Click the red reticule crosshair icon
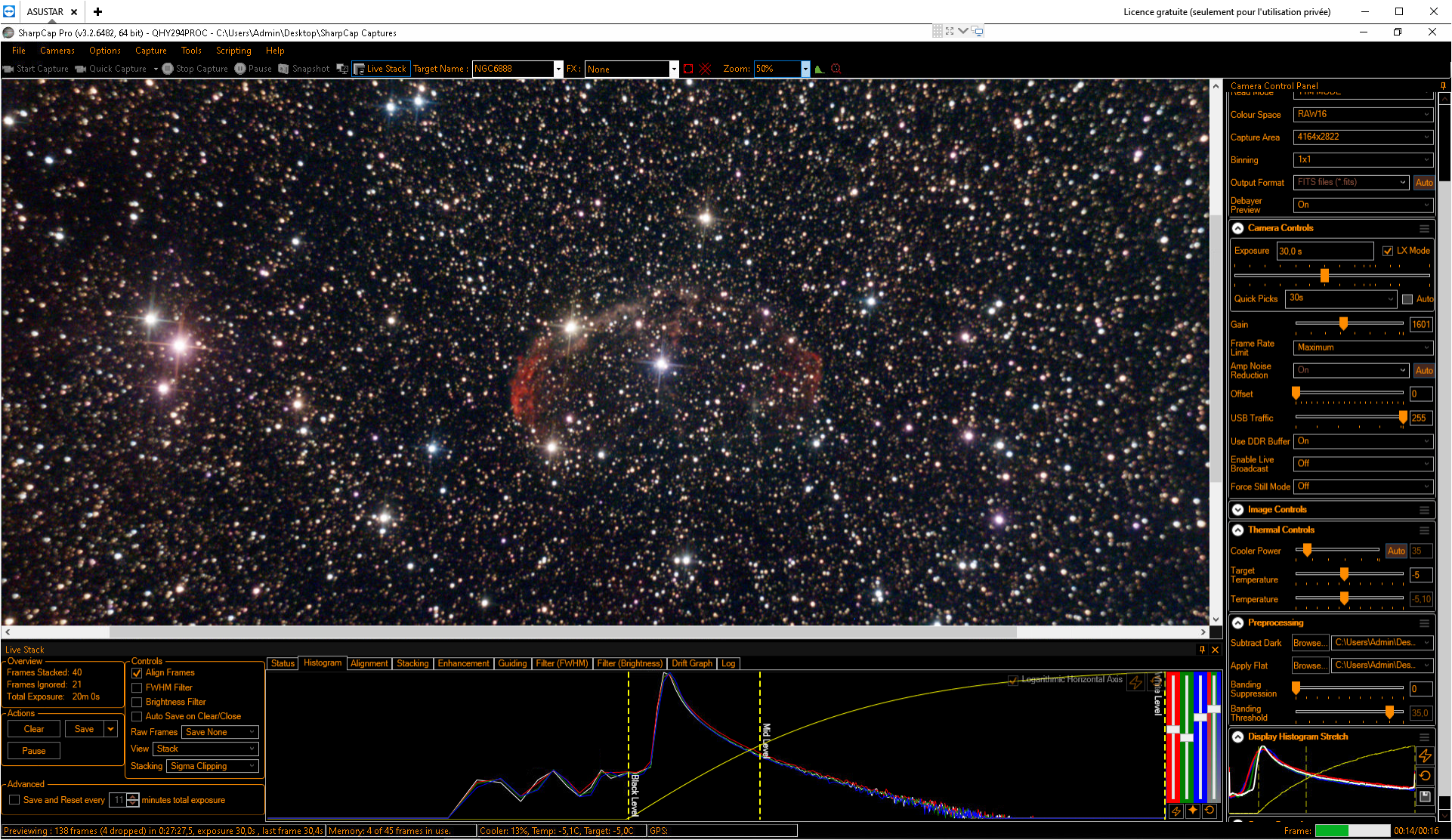Screen dimensions: 1452x840 point(705,69)
